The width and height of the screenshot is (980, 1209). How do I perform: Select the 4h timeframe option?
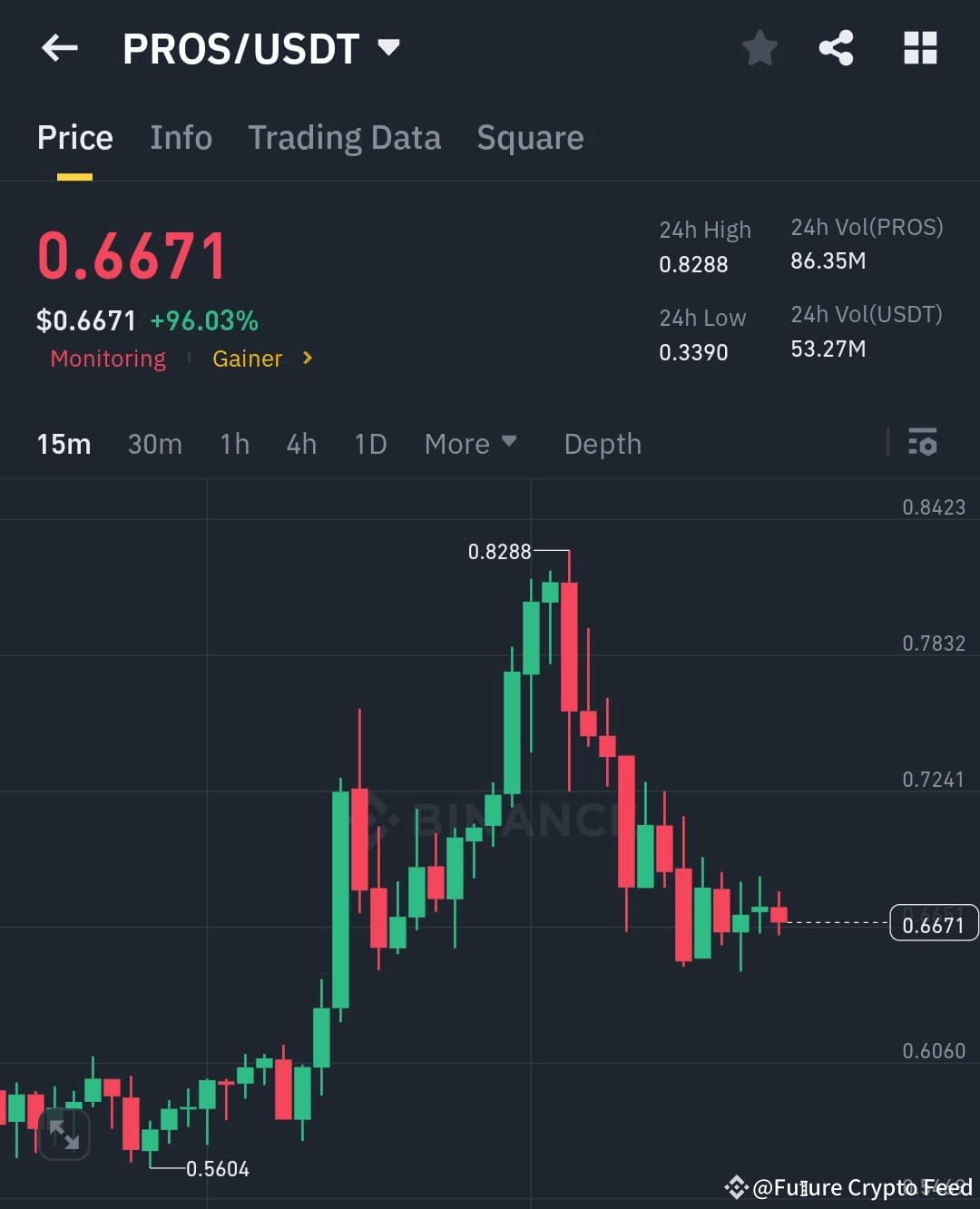tap(301, 444)
